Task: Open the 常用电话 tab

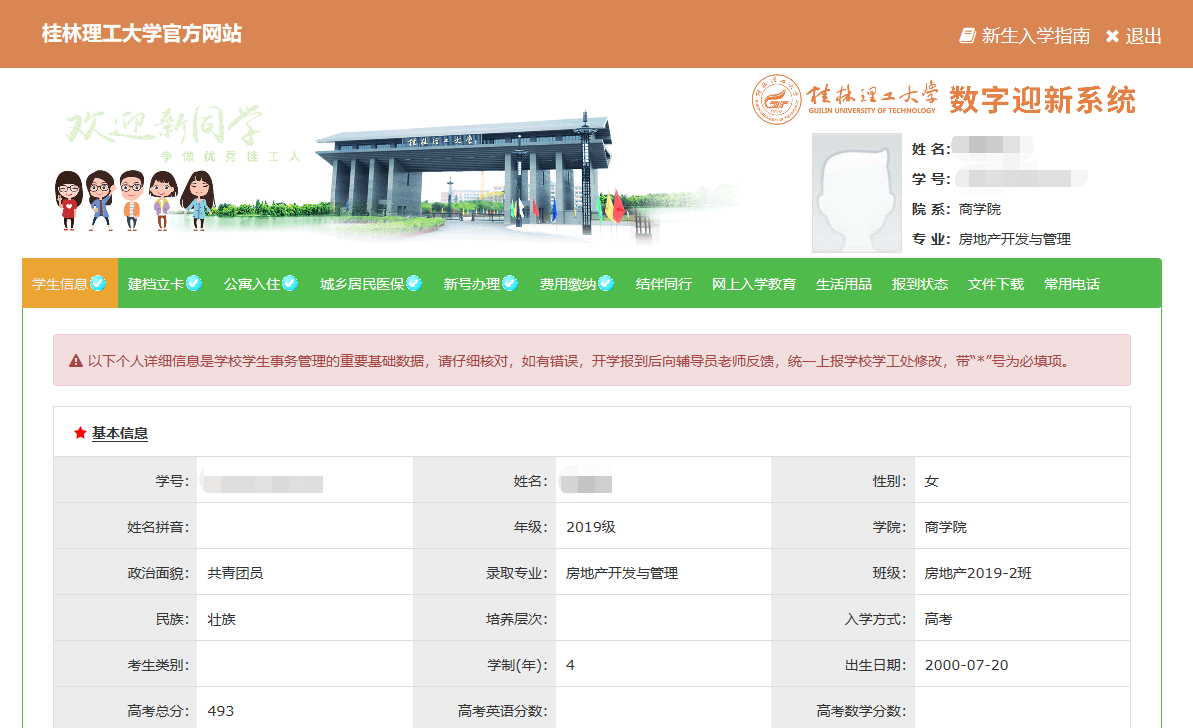Action: [x=1072, y=284]
